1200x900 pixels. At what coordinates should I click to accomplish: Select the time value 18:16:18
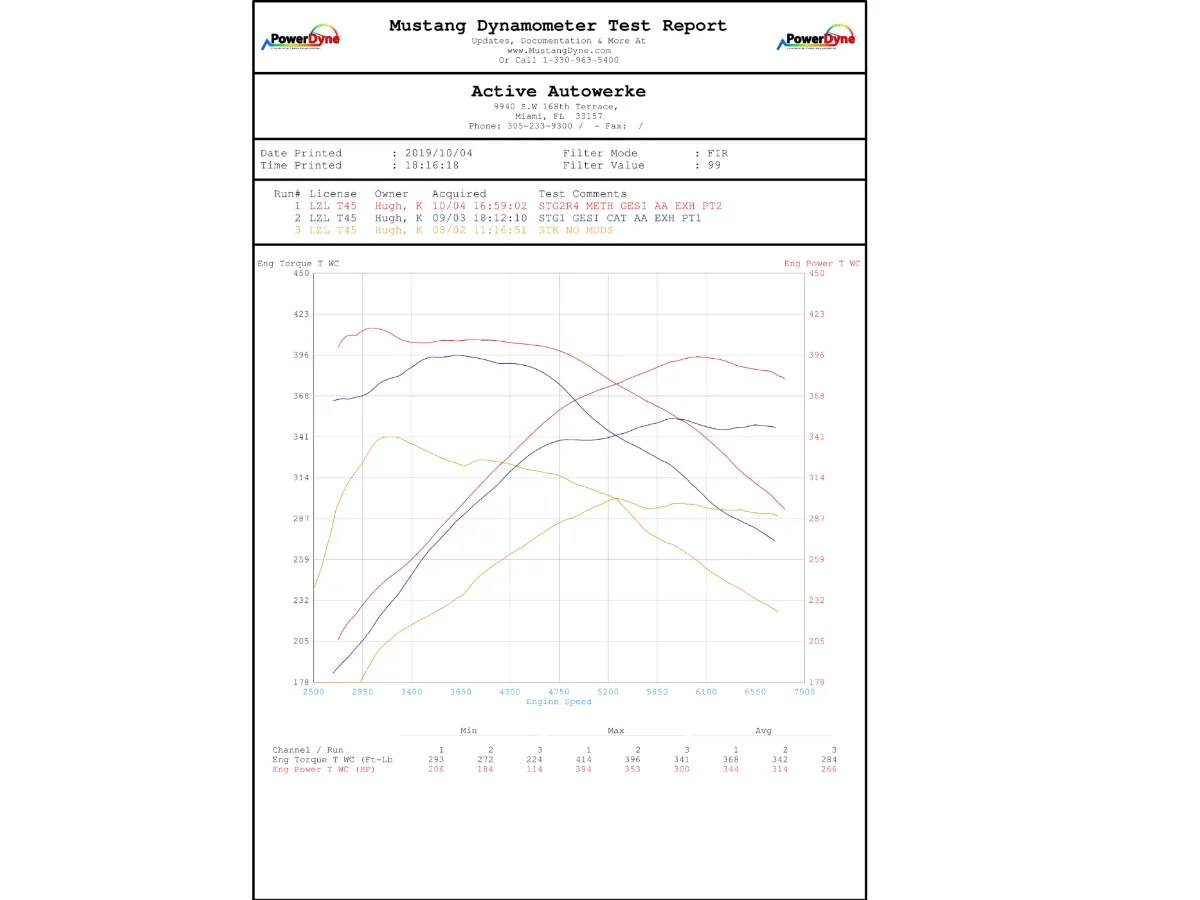point(432,166)
